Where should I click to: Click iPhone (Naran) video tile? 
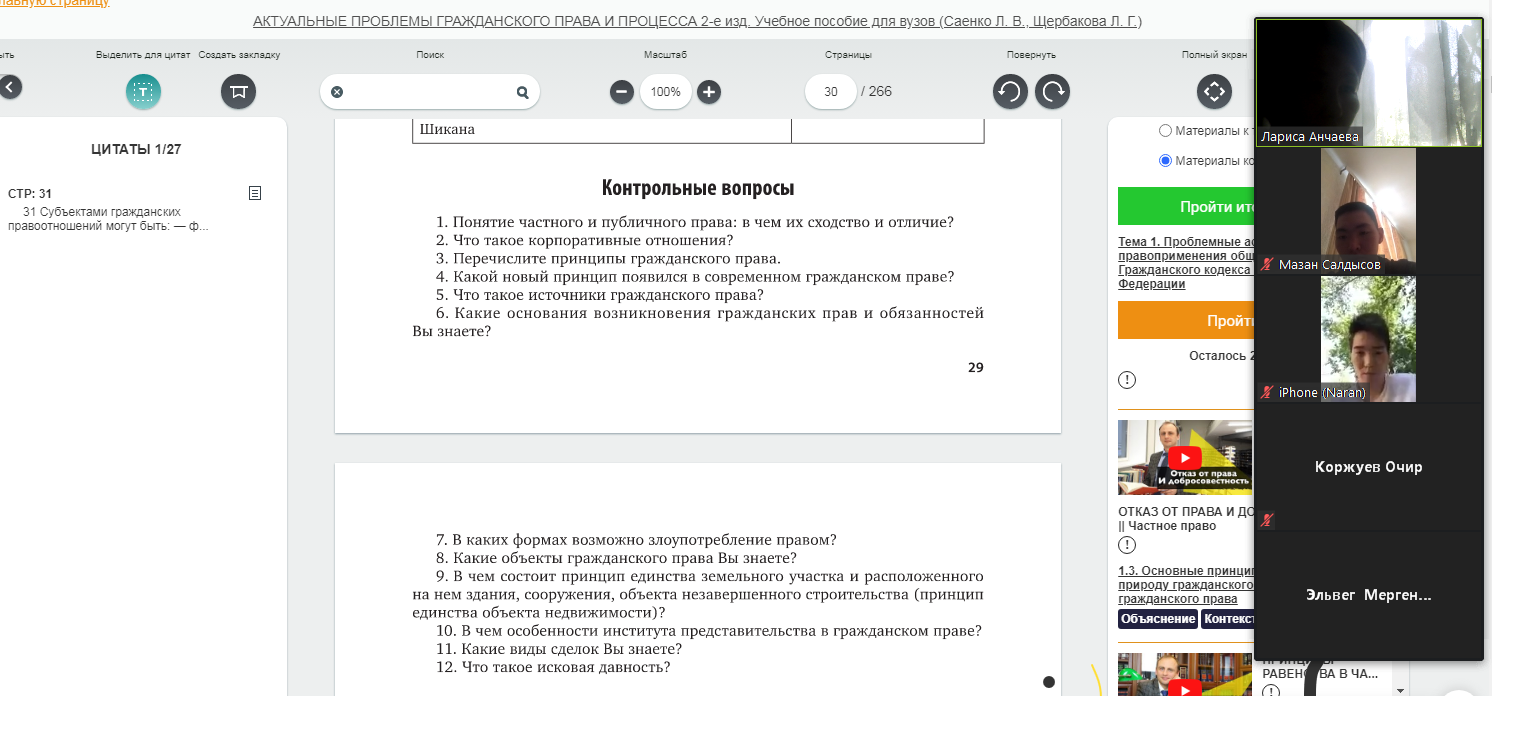pyautogui.click(x=1368, y=339)
